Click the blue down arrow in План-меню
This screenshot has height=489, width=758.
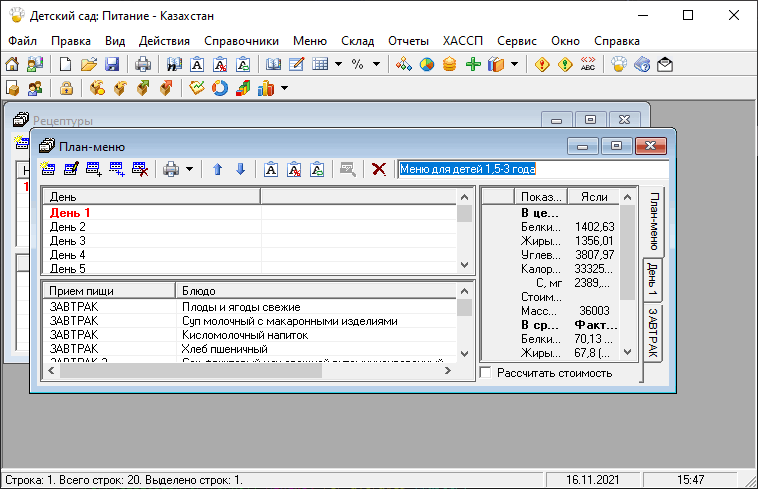[240, 169]
